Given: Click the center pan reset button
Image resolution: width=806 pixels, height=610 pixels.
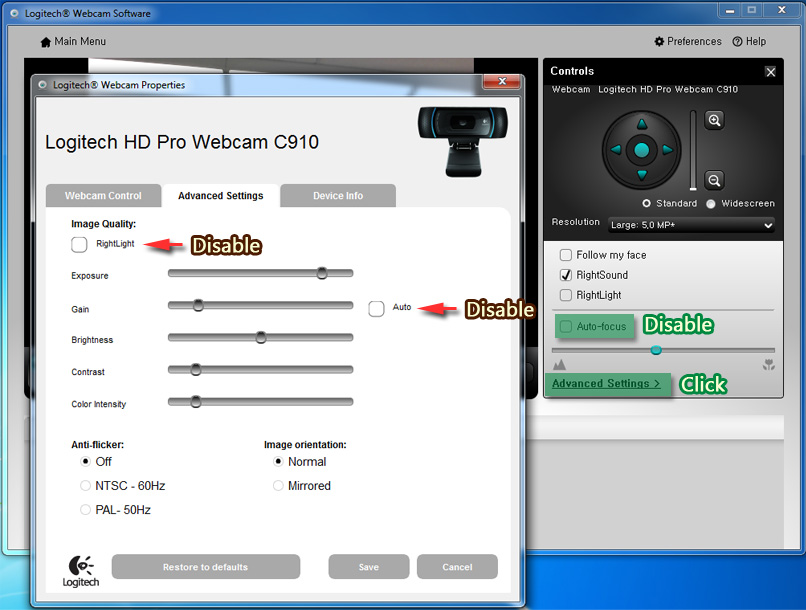Looking at the screenshot, I should [642, 150].
